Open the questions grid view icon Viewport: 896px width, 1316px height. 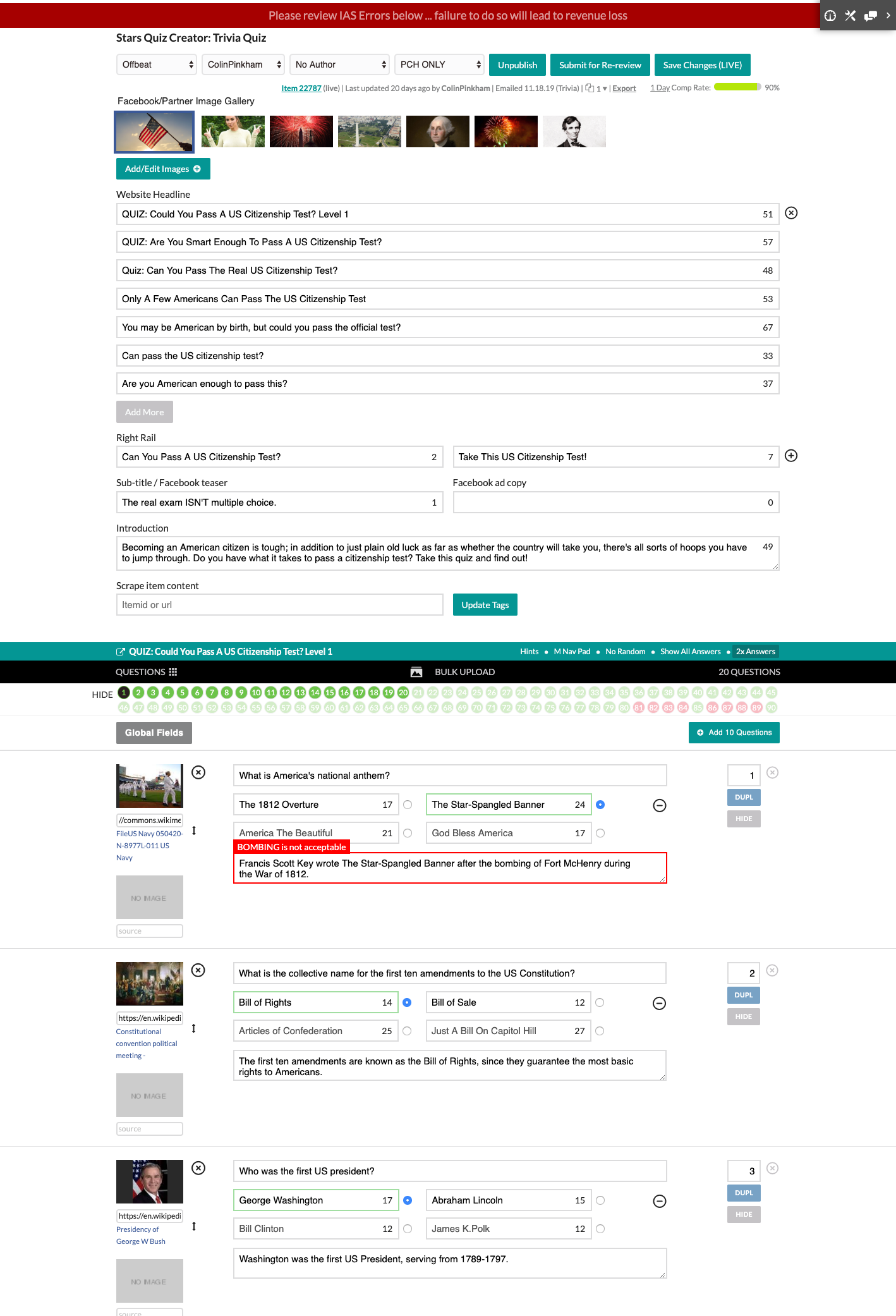(173, 672)
